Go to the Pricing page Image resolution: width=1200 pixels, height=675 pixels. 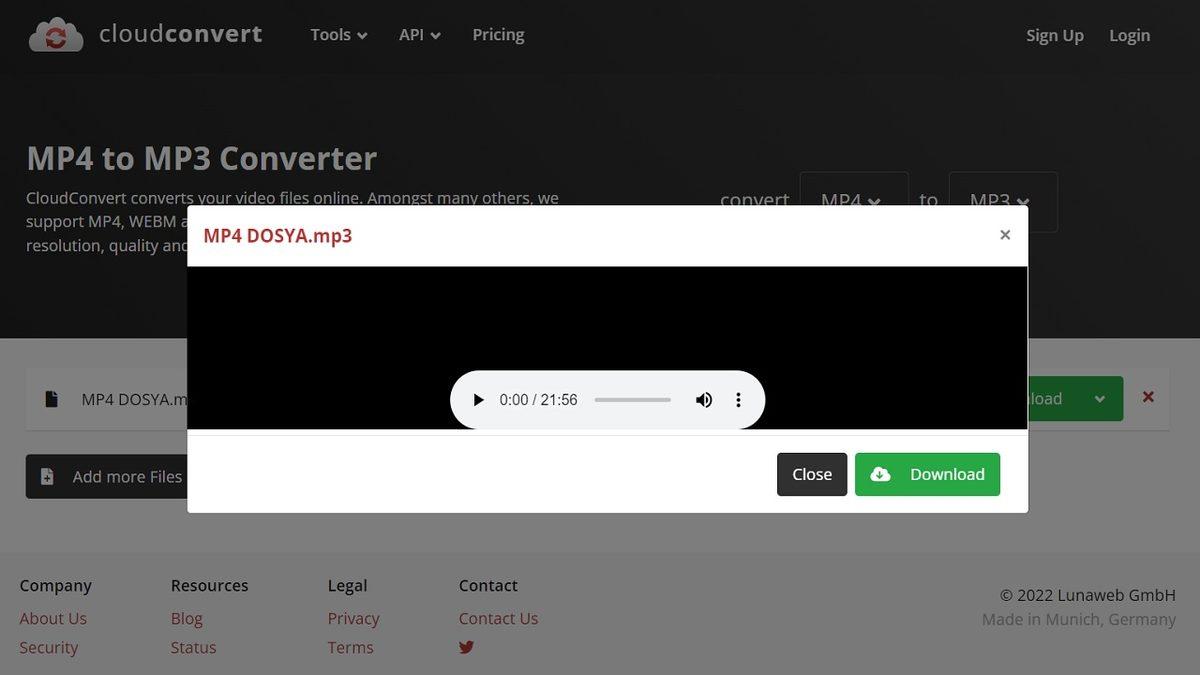pyautogui.click(x=498, y=35)
